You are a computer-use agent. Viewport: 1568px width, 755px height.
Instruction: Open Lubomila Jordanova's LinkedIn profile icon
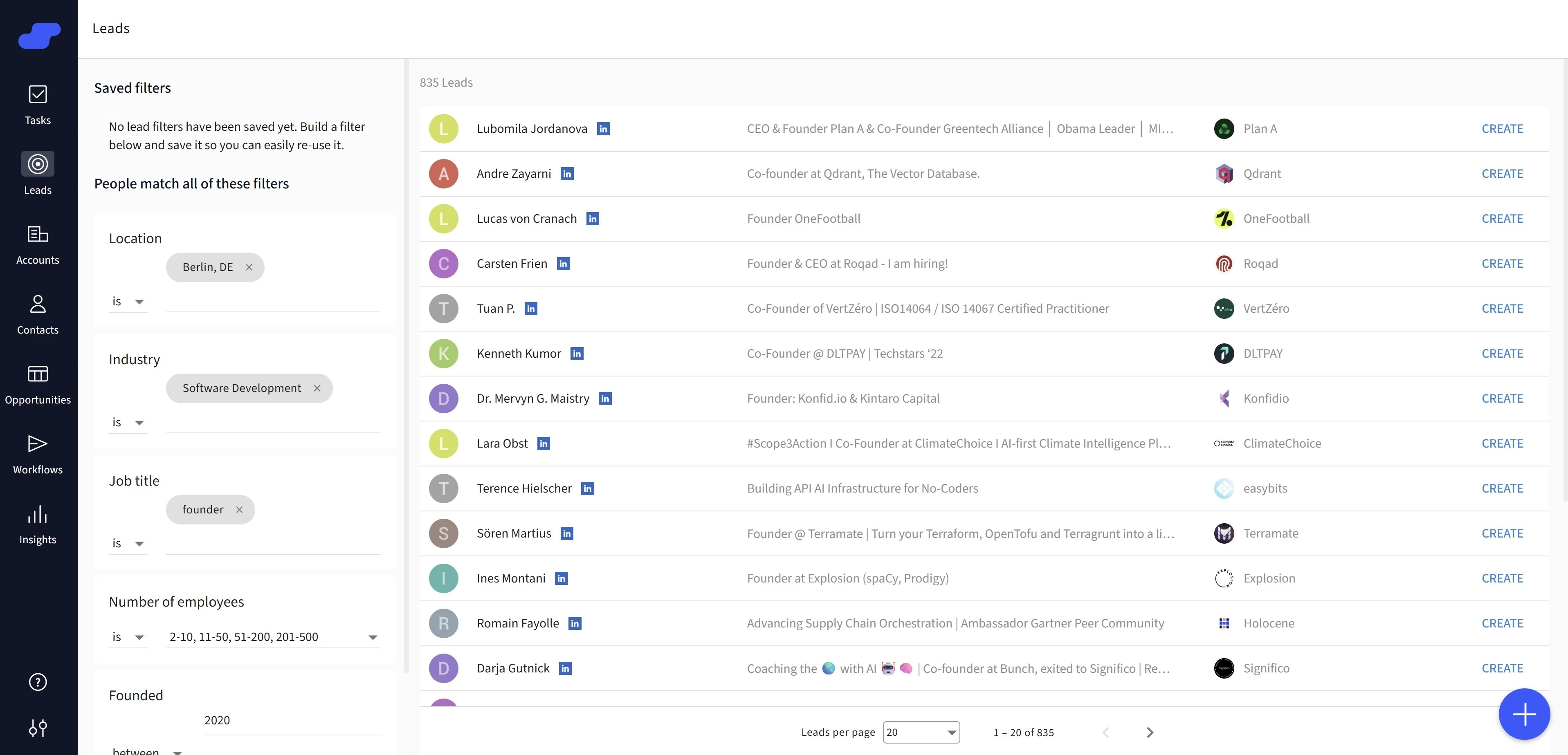[603, 129]
